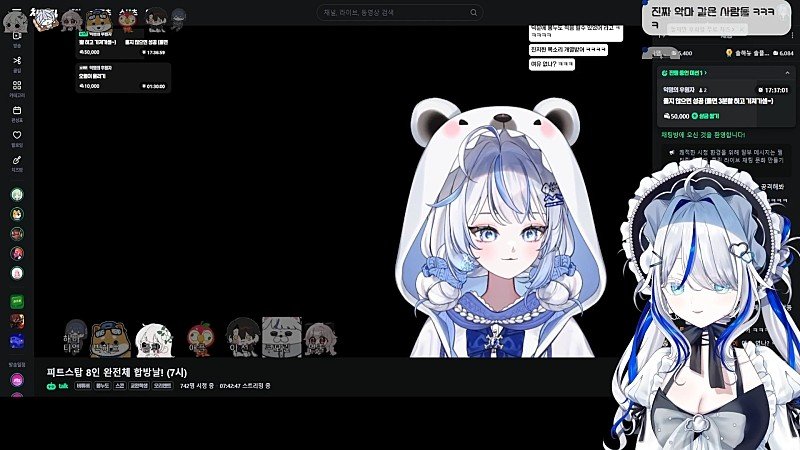Open the studio pencil icon in sidebar
The width and height of the screenshot is (800, 450).
click(17, 162)
